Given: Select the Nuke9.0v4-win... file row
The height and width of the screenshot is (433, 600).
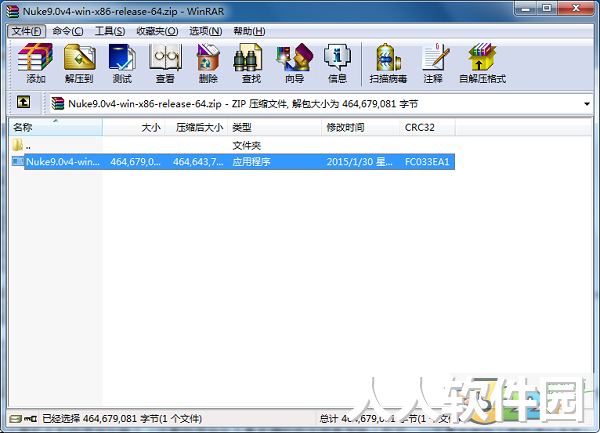Looking at the screenshot, I should pos(233,162).
